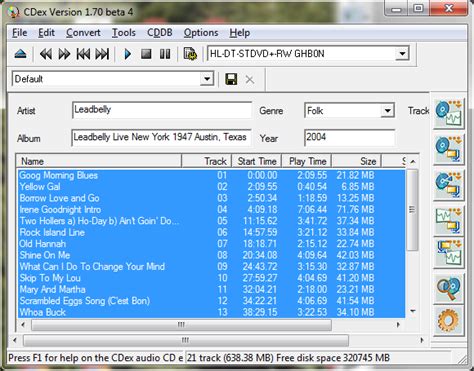Viewport: 474px width, 371px height.
Task: Open the Convert menu
Action: [83, 33]
